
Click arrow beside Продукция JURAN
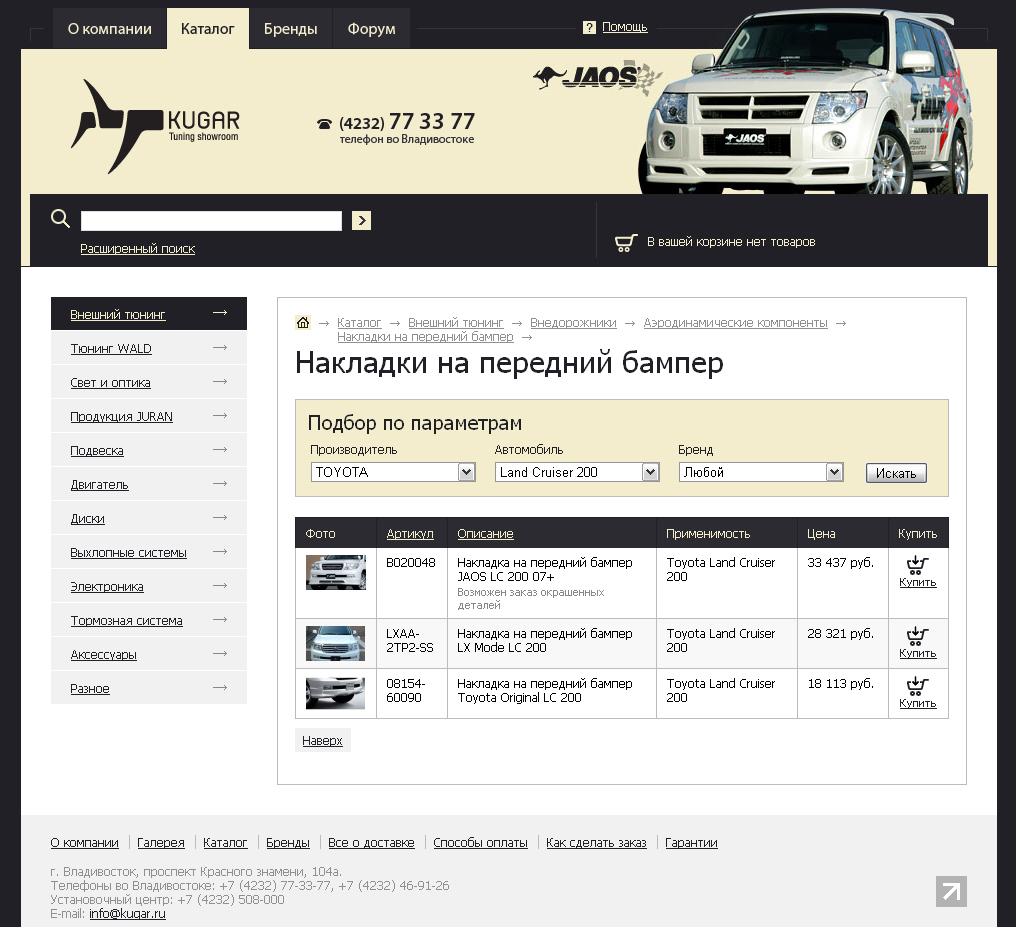220,415
